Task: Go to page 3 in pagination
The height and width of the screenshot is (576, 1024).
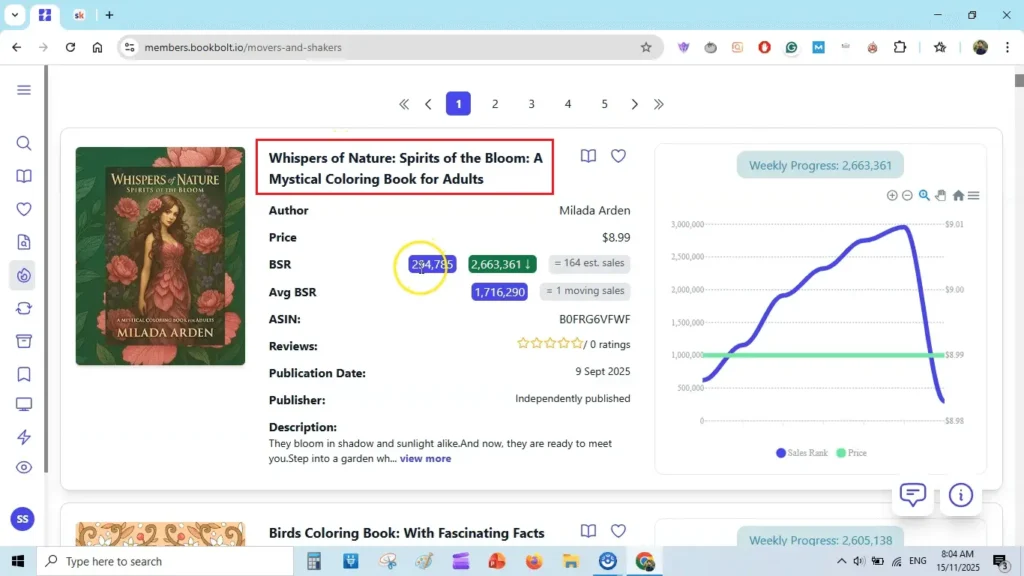Action: 531,104
